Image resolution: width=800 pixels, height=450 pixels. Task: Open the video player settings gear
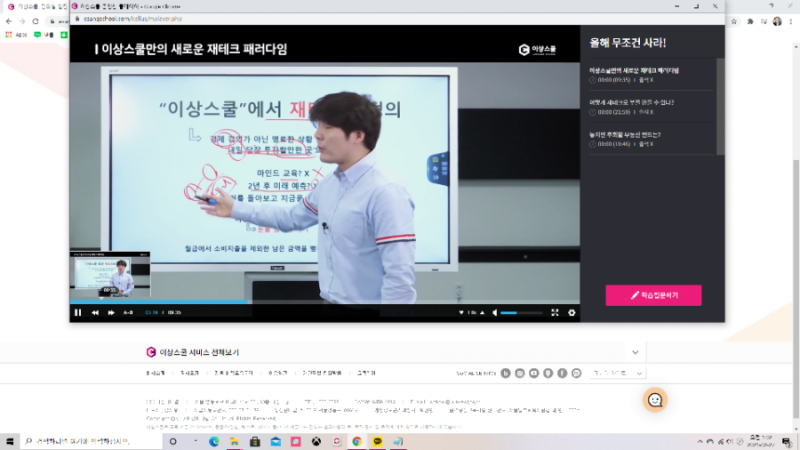pos(571,313)
